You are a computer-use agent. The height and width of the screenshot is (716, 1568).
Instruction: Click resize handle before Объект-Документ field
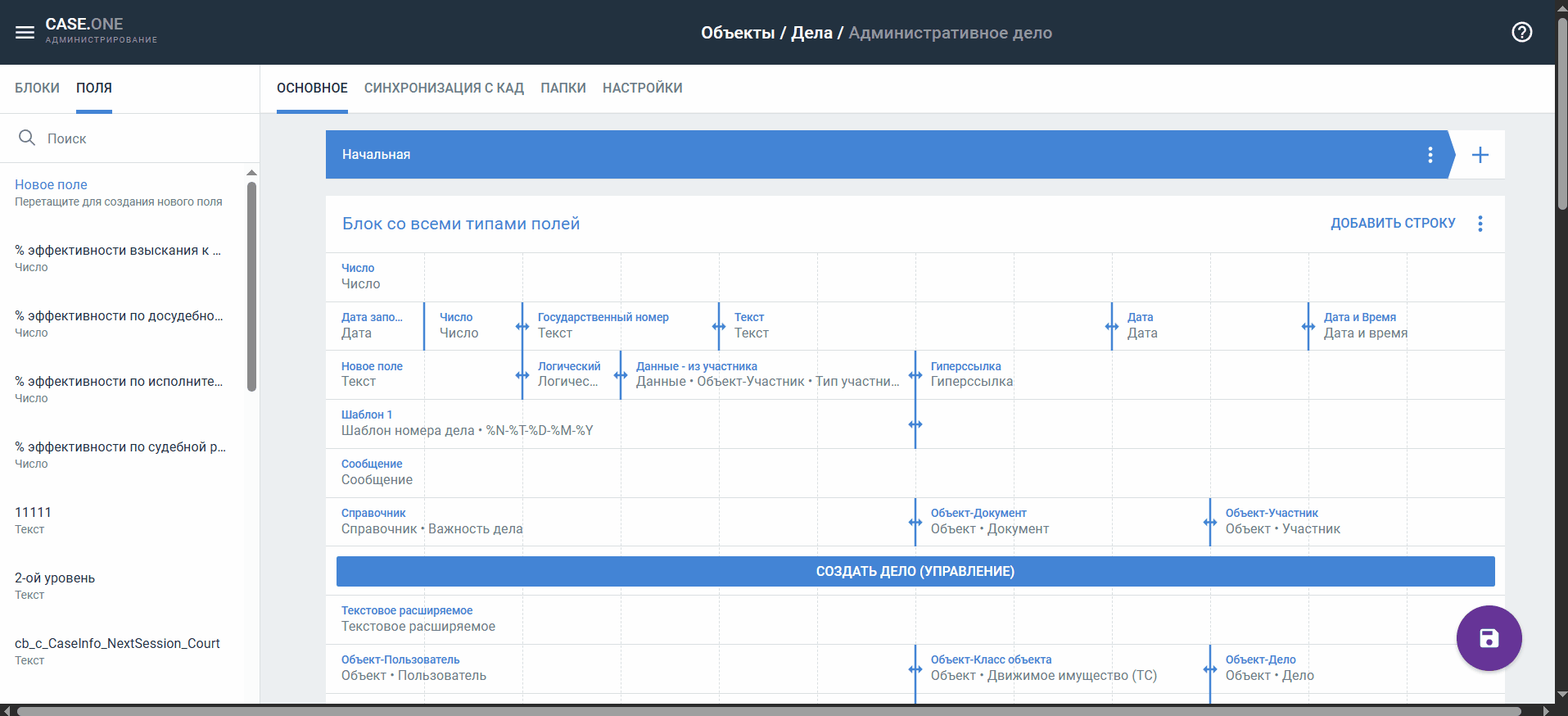915,523
